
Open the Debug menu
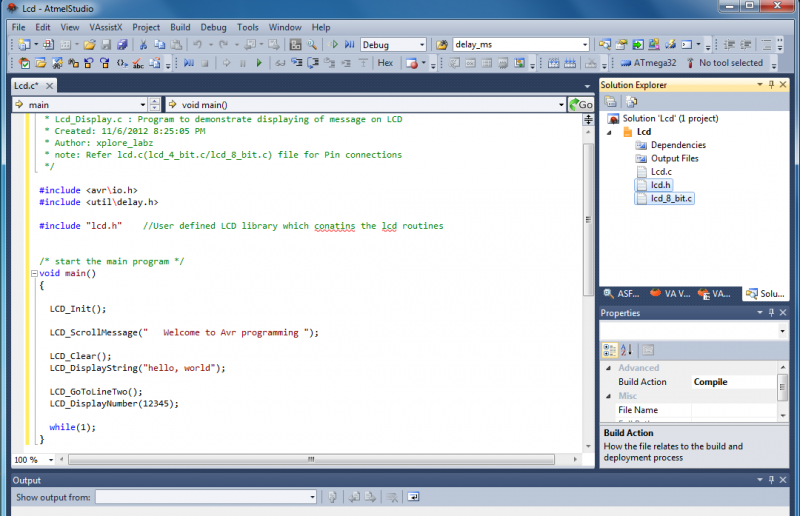(x=213, y=28)
